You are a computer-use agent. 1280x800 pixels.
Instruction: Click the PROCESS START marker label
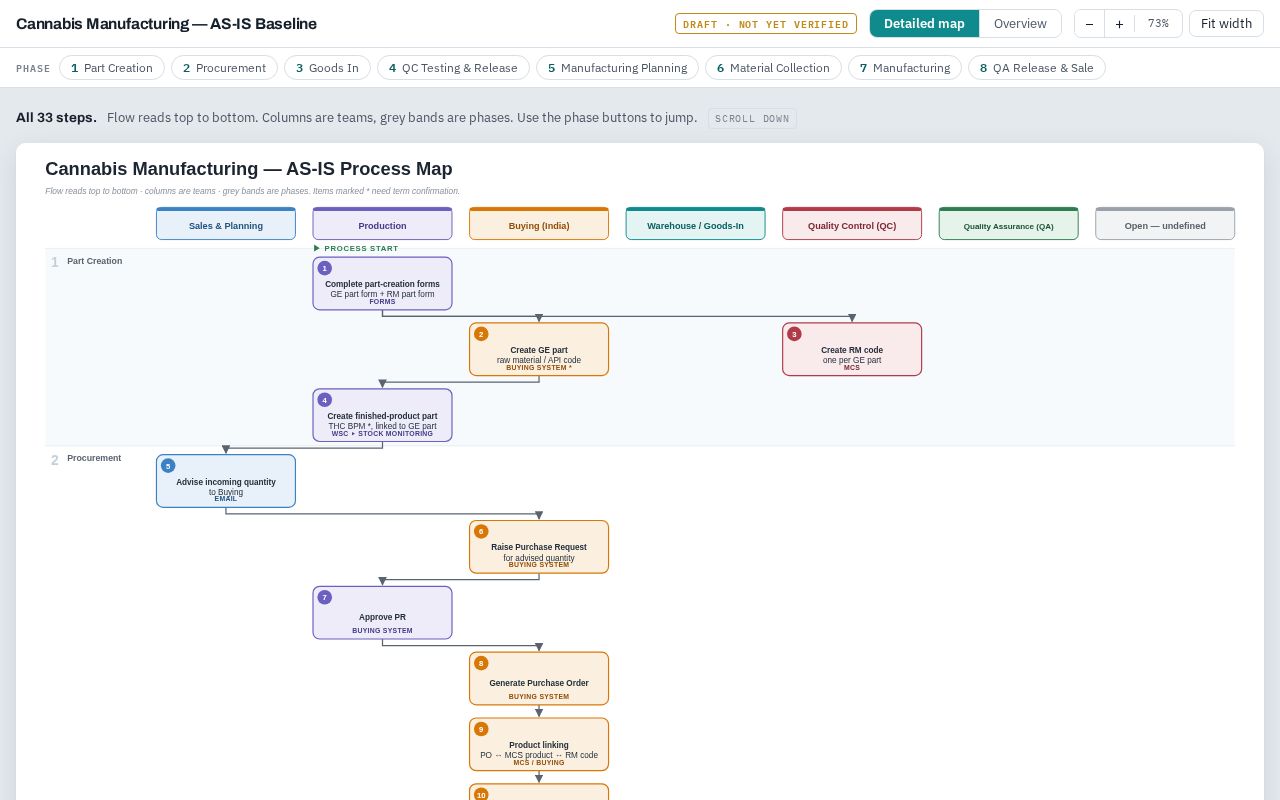point(356,248)
